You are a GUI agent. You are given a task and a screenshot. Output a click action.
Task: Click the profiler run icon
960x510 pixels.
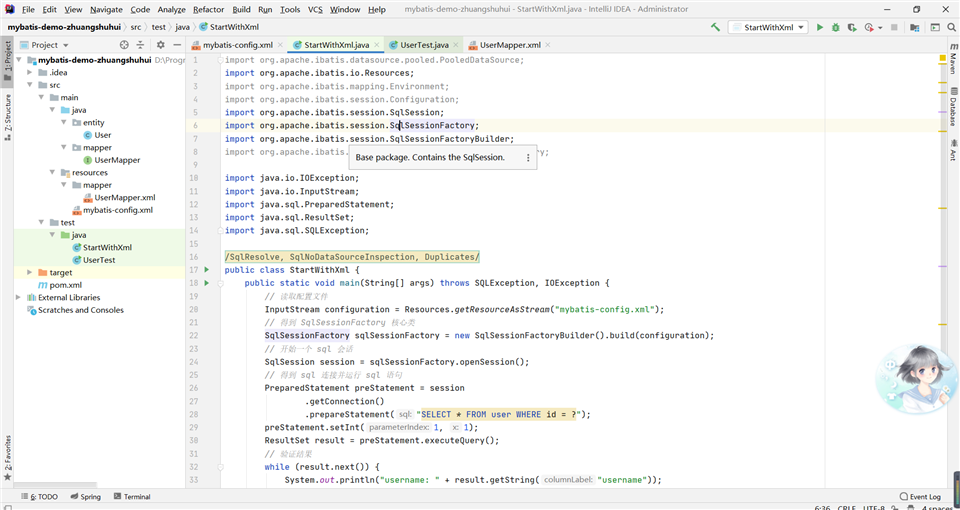869,27
